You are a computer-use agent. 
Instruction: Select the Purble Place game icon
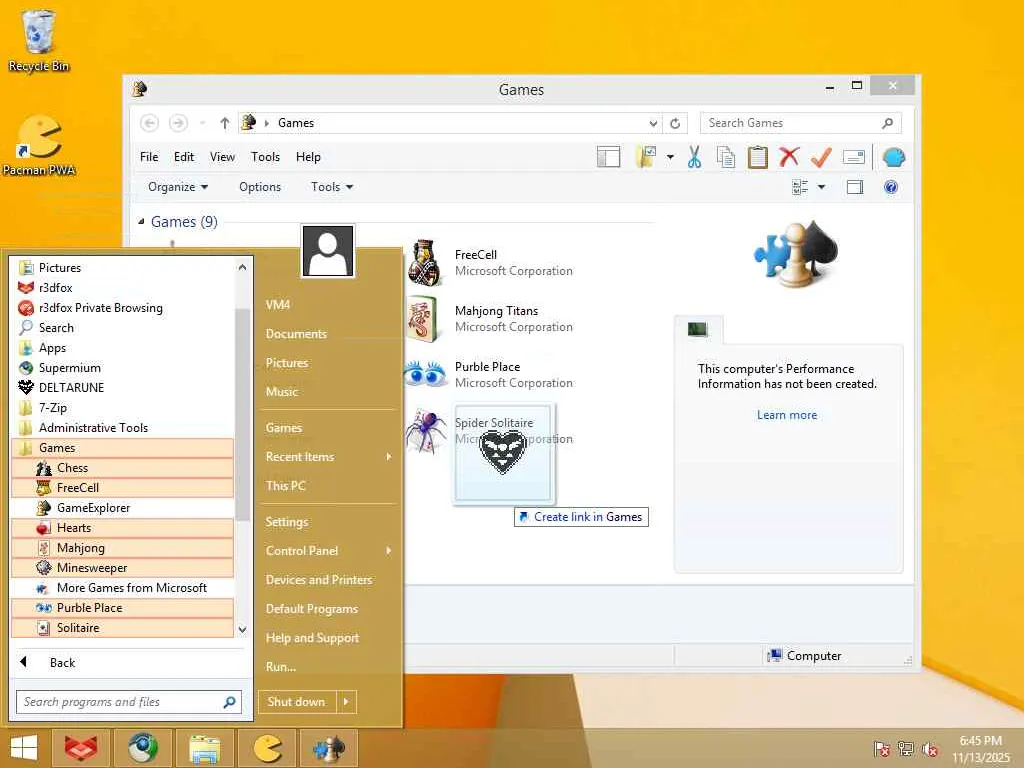tap(424, 374)
